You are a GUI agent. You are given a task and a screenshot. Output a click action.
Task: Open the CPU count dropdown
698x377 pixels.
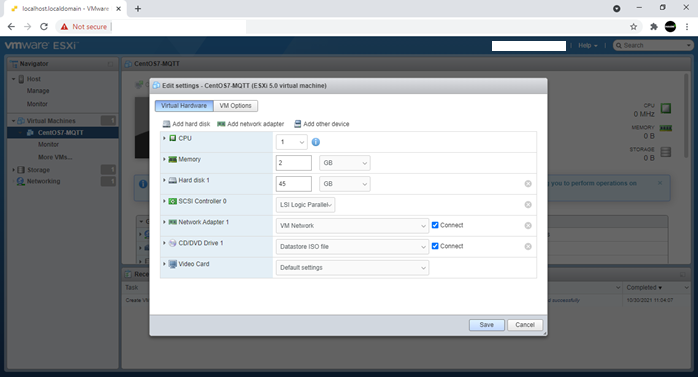pos(292,142)
